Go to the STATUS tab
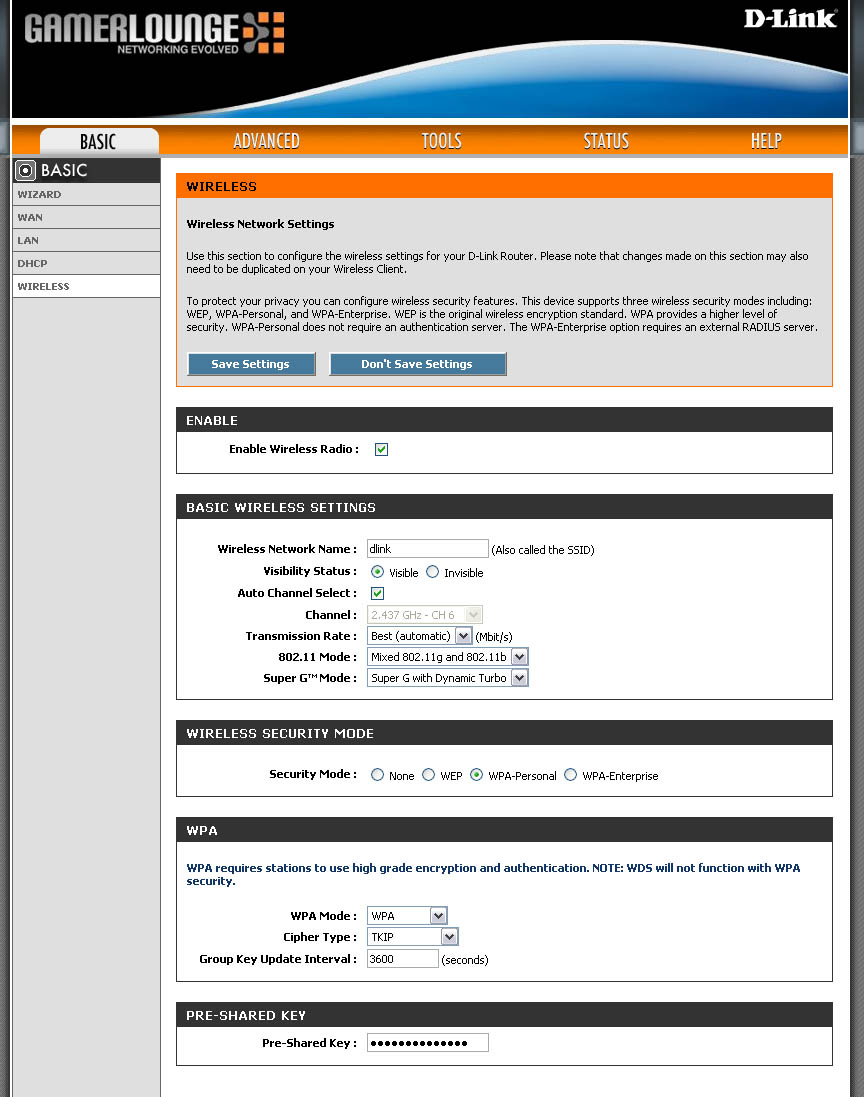Image resolution: width=864 pixels, height=1097 pixels. (606, 141)
